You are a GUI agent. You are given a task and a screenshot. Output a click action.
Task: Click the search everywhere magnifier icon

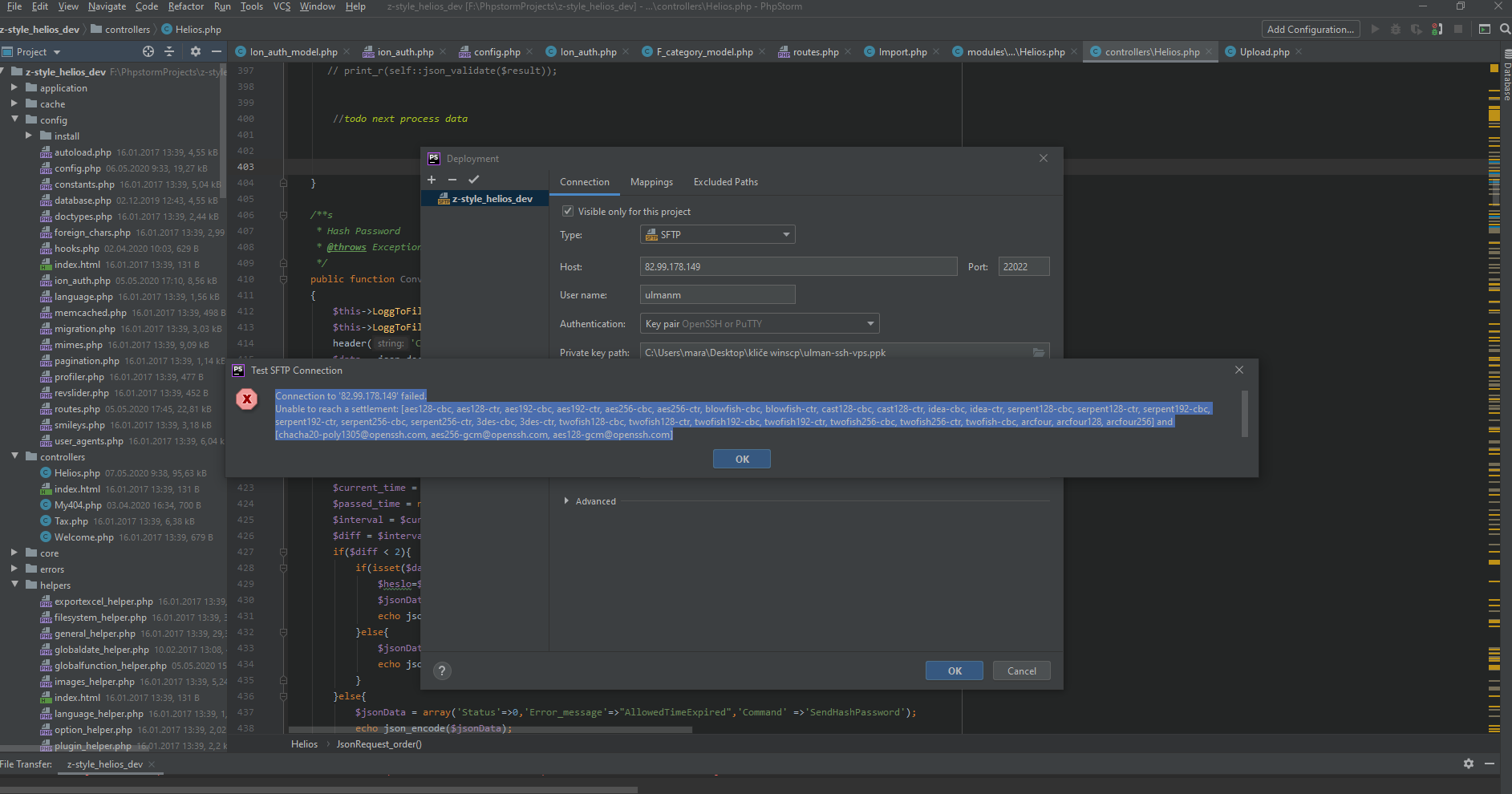[1506, 29]
